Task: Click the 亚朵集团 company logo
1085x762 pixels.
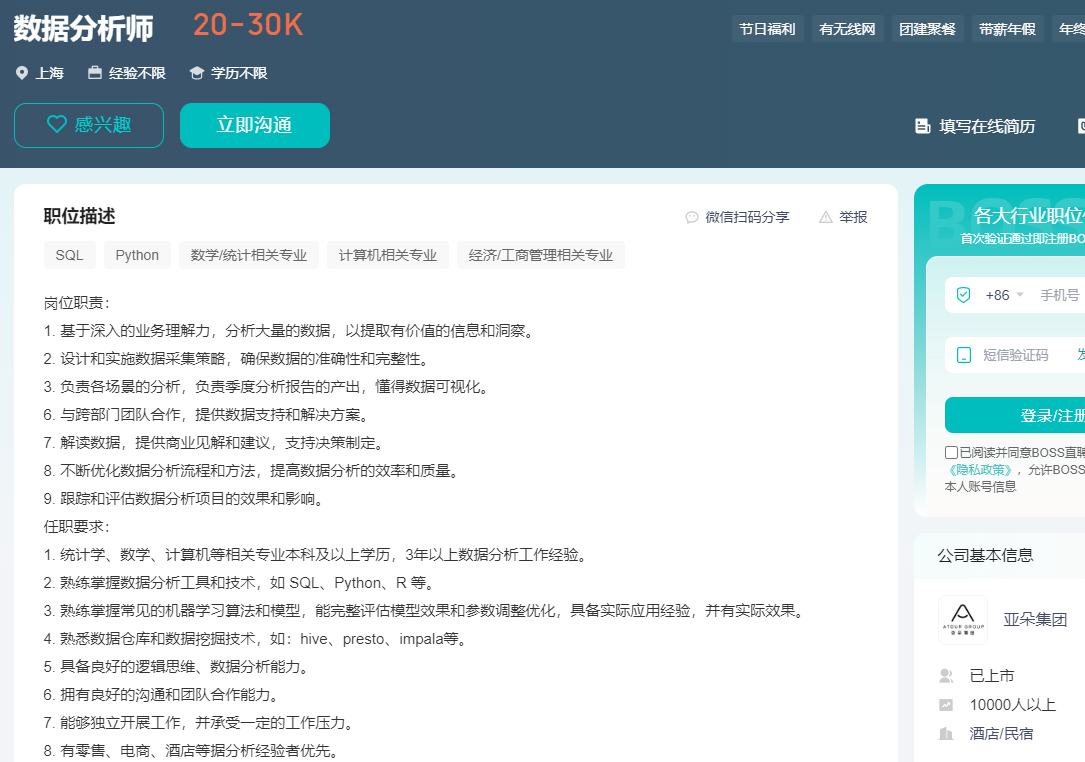Action: pyautogui.click(x=962, y=620)
